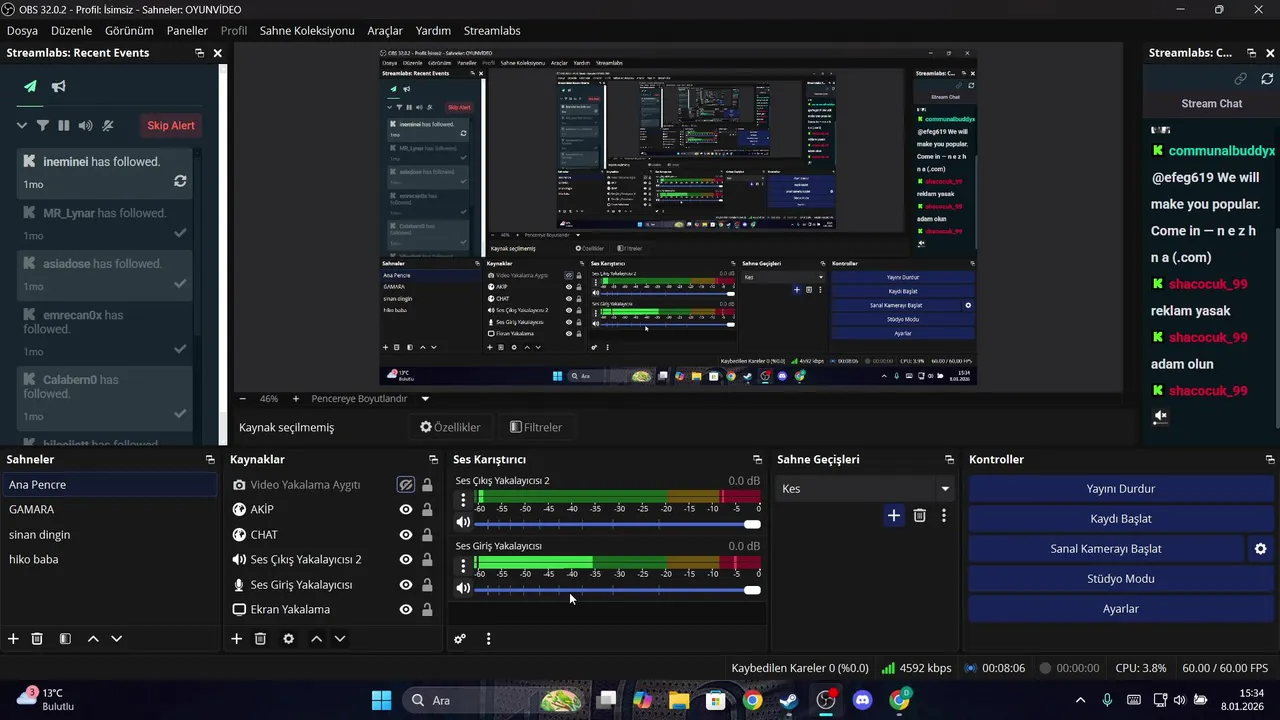Click the link icon in the Stream Chat dock
1280x720 pixels.
click(1241, 78)
